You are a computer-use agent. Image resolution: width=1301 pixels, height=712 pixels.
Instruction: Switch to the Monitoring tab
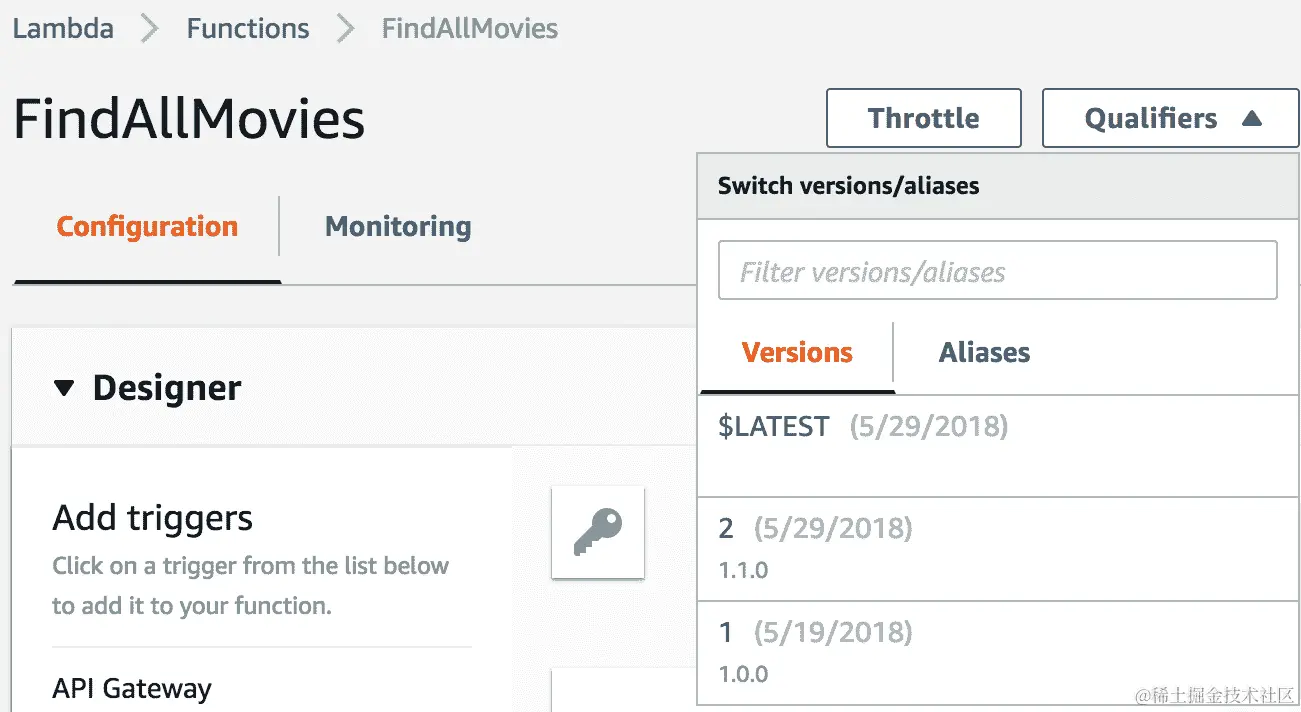point(398,226)
